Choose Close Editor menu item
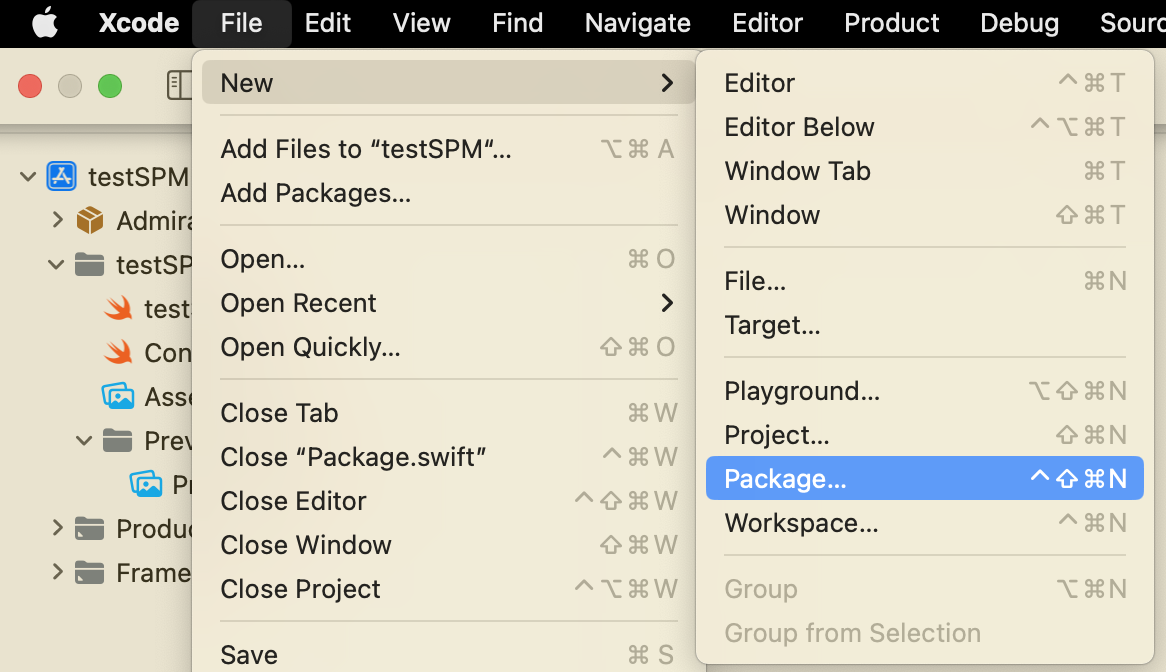Viewport: 1166px width, 672px height. (448, 500)
